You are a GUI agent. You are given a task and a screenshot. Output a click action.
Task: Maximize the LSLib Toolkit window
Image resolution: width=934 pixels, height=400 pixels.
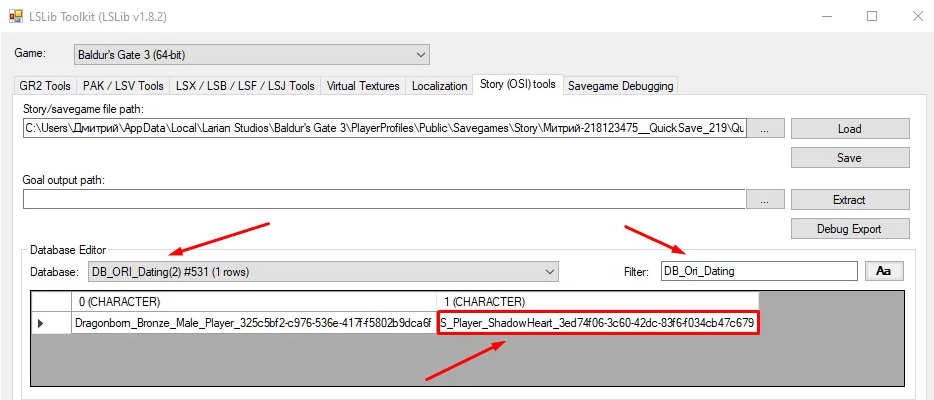(872, 17)
